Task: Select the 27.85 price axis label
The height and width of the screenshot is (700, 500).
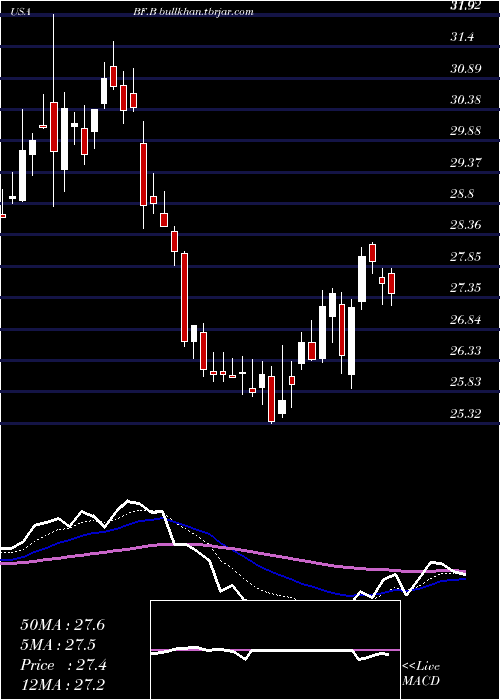Action: [467, 257]
